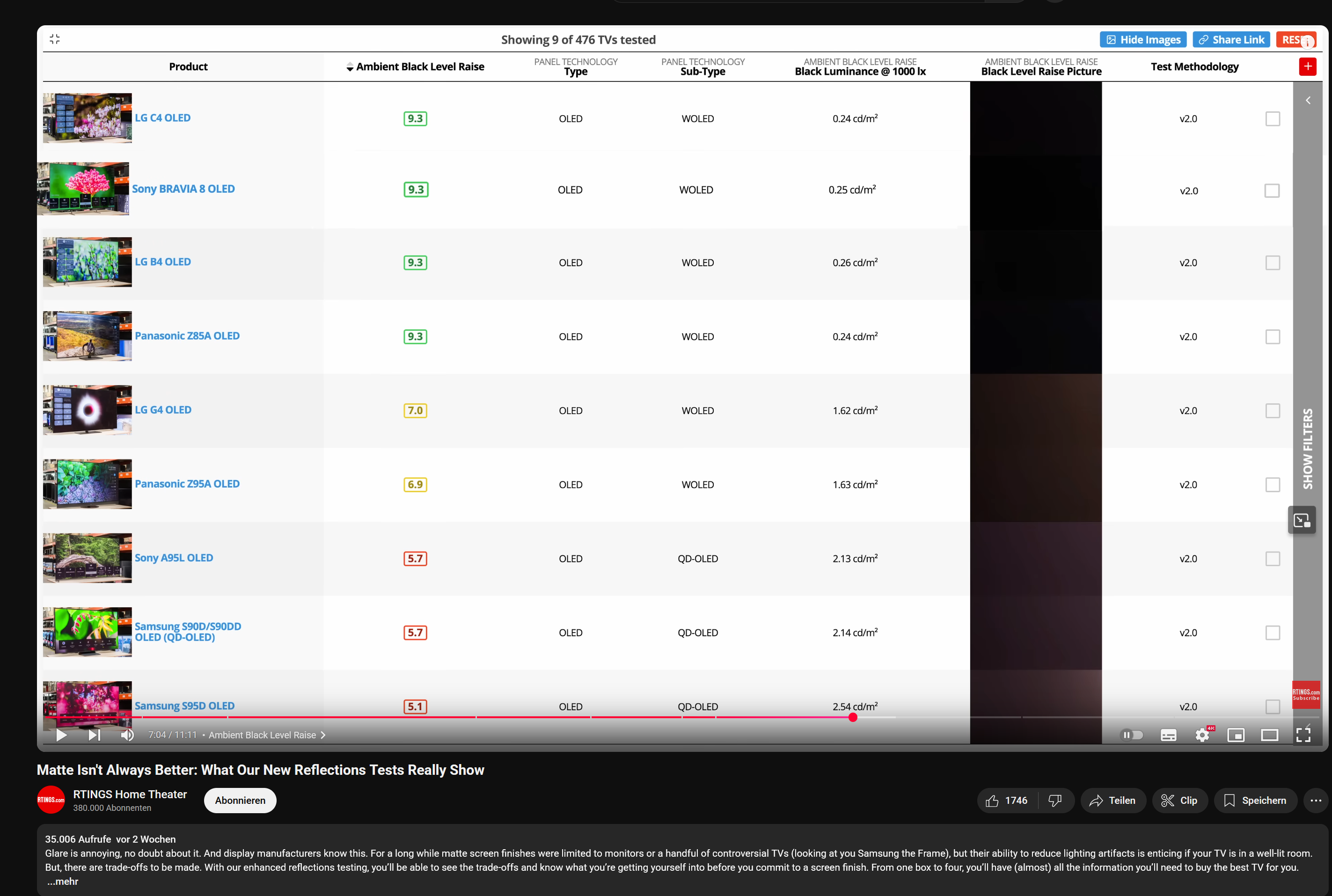Click the Panasonic Z95A OLED thumbnail
Image resolution: width=1332 pixels, height=896 pixels.
click(87, 484)
